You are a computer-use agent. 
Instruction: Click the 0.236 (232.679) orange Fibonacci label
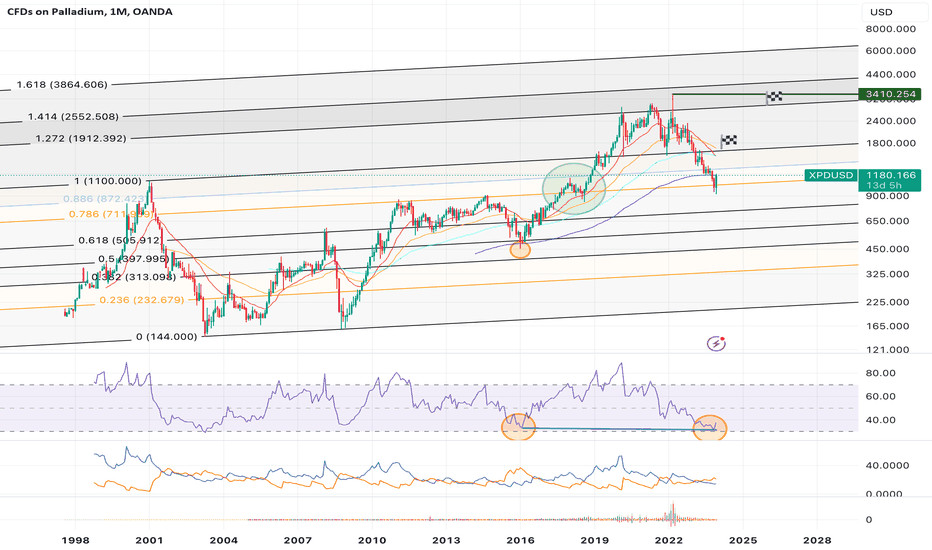[141, 300]
